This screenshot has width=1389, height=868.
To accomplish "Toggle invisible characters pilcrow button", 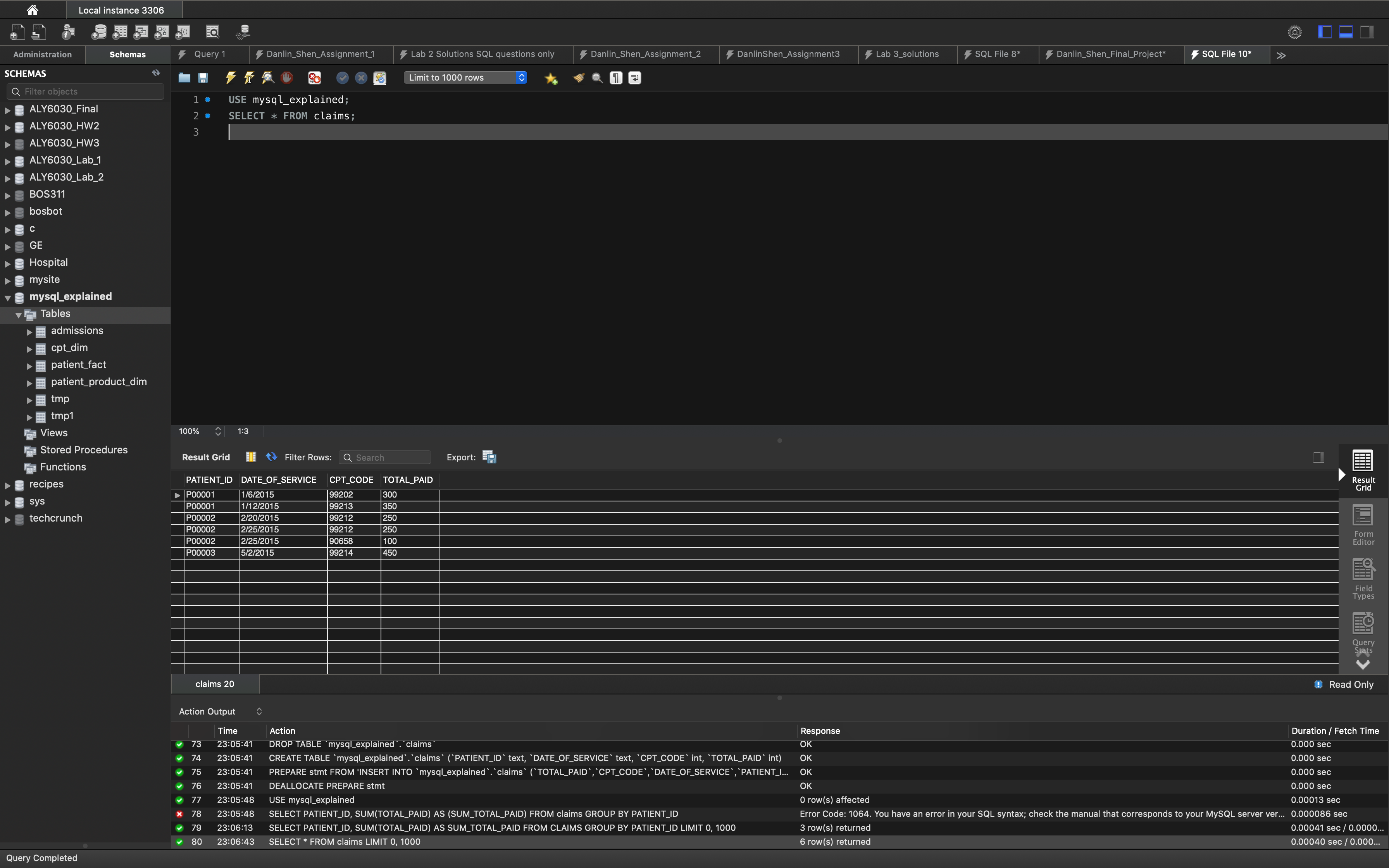I will pyautogui.click(x=616, y=77).
